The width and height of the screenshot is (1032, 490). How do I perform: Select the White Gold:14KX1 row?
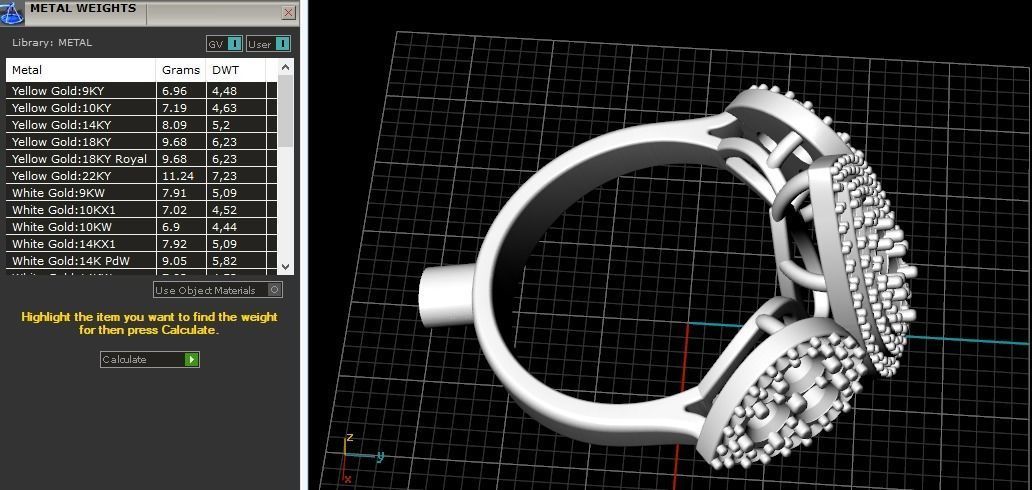click(142, 244)
